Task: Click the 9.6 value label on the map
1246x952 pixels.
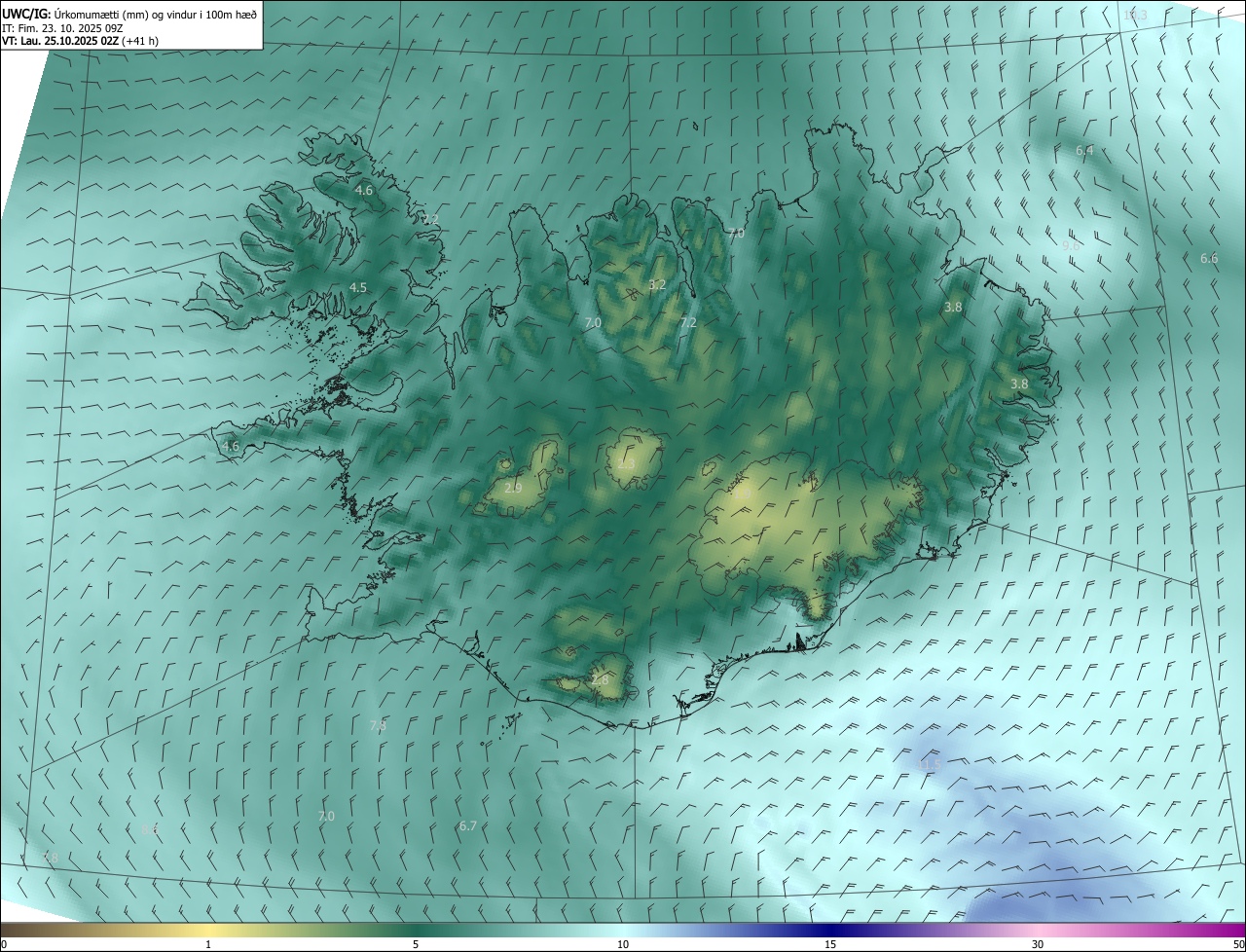Action: point(1071,246)
